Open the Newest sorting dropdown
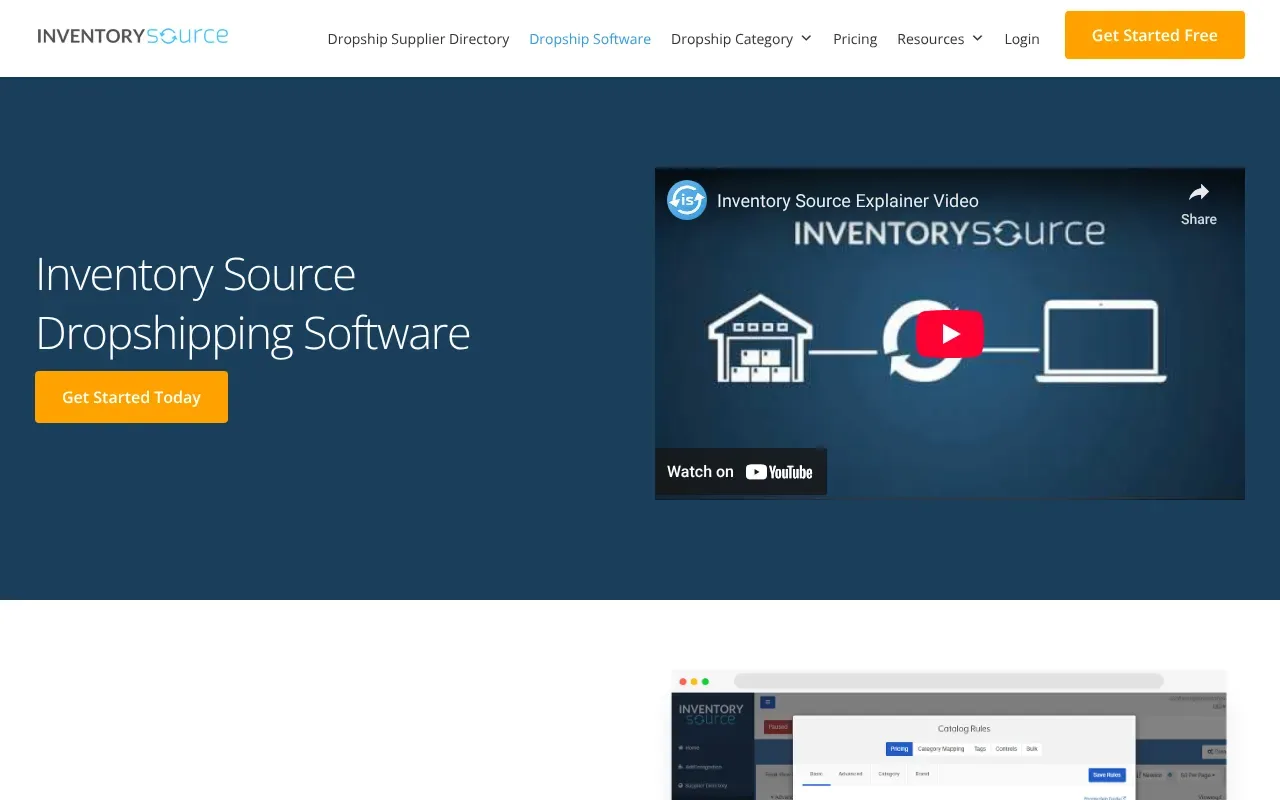Image resolution: width=1280 pixels, height=800 pixels. [x=1151, y=774]
